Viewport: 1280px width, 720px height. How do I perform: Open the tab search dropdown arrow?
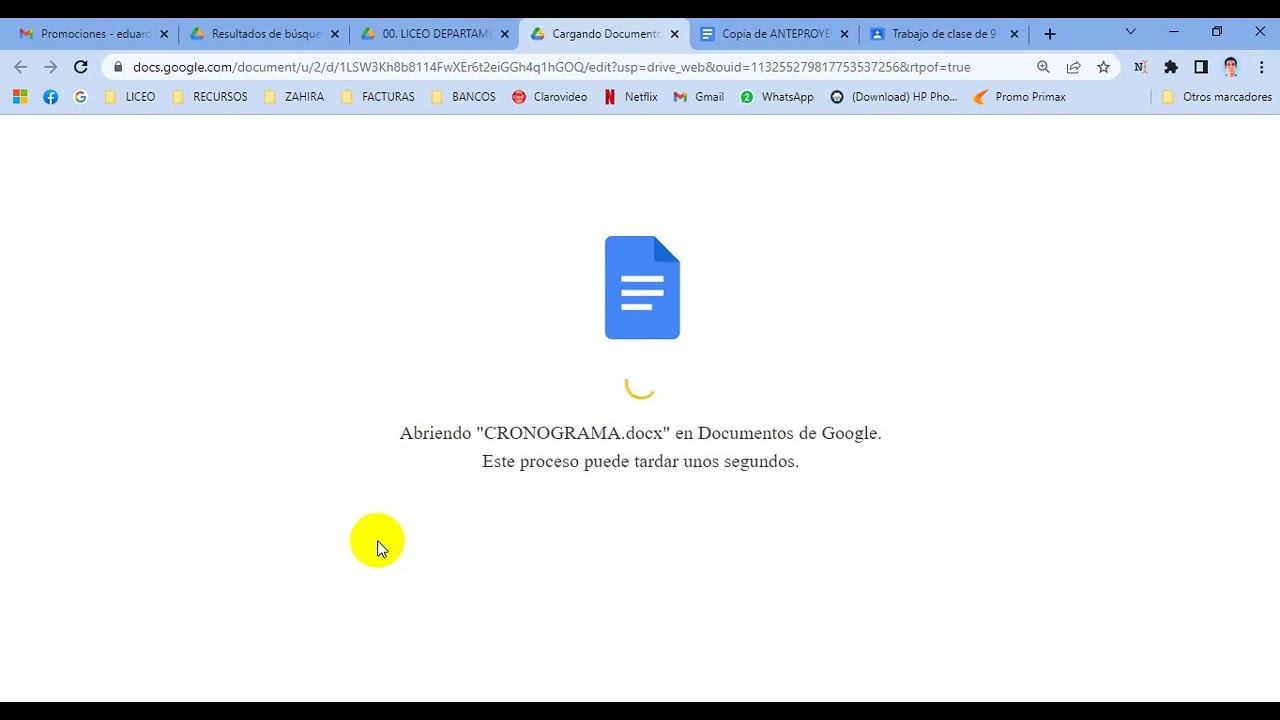[1131, 32]
